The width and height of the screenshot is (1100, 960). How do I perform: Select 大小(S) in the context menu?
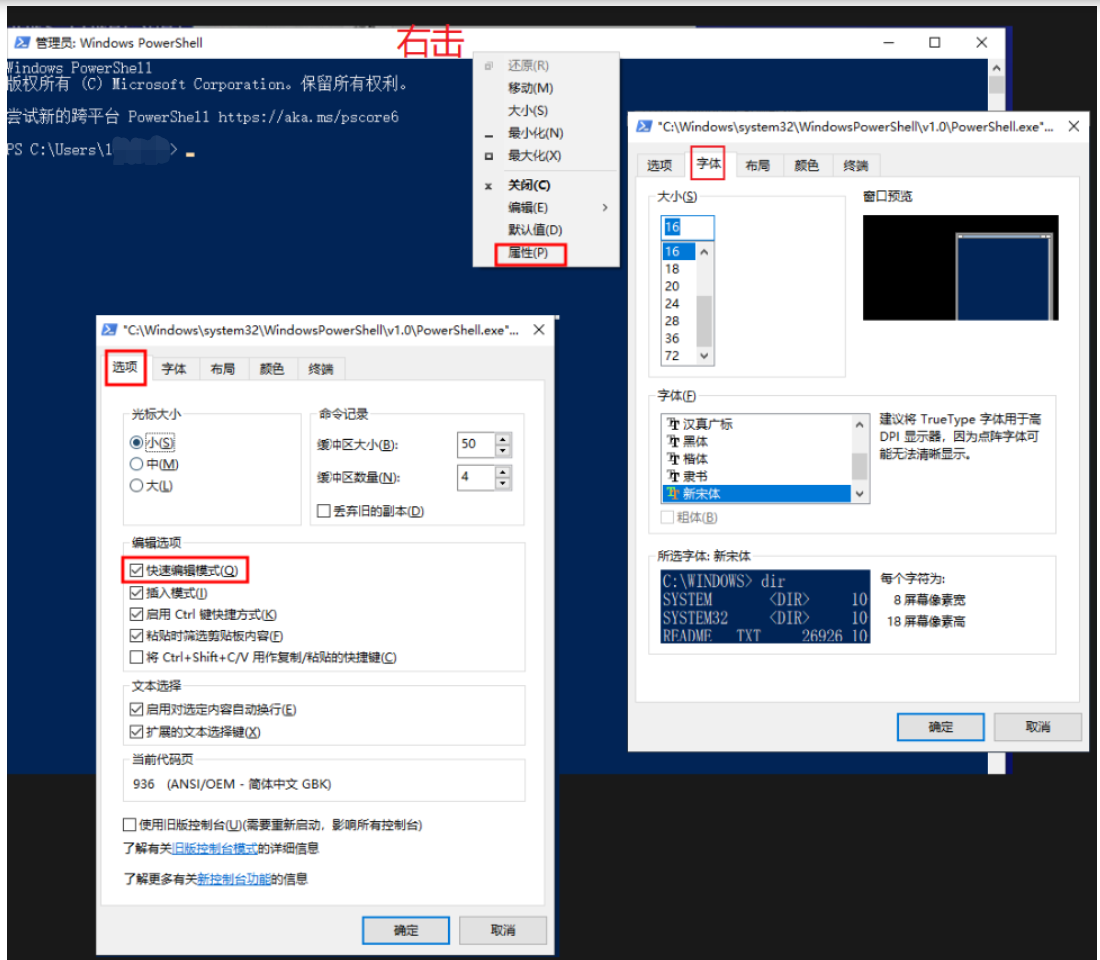pos(528,110)
